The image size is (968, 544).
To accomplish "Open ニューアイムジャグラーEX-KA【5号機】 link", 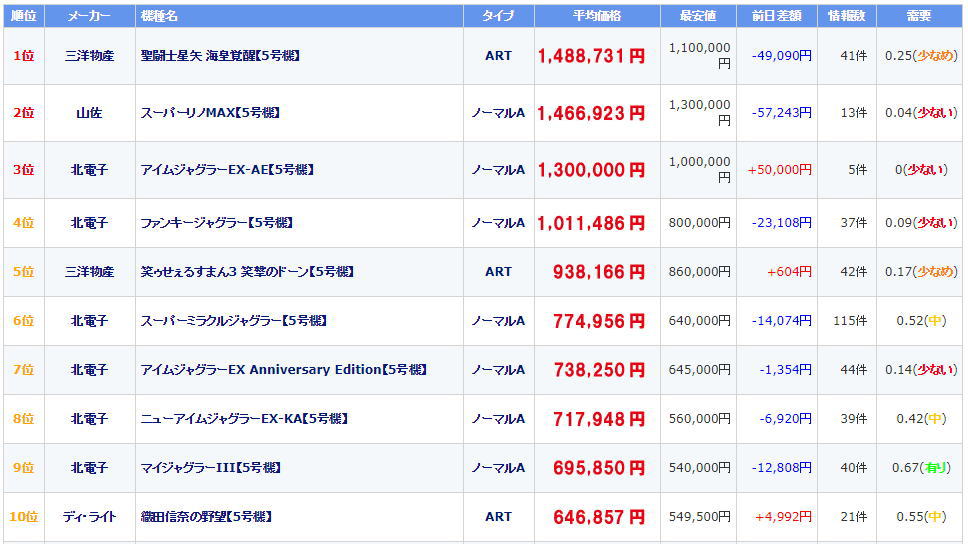I will pyautogui.click(x=244, y=419).
